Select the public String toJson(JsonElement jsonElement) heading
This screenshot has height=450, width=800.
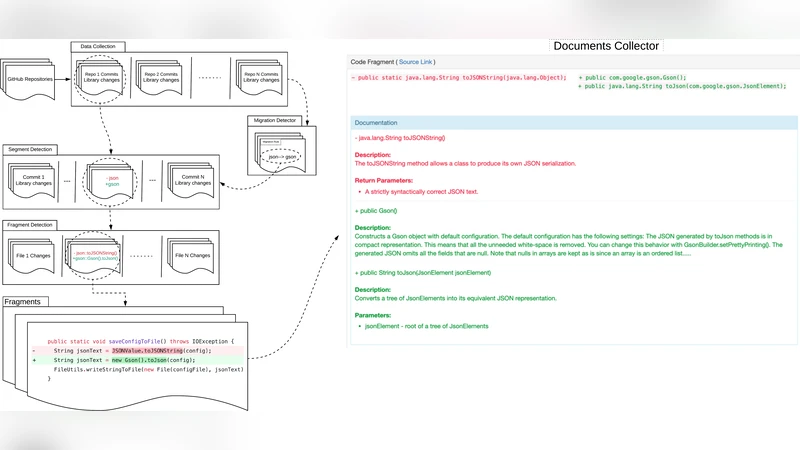[x=423, y=272]
